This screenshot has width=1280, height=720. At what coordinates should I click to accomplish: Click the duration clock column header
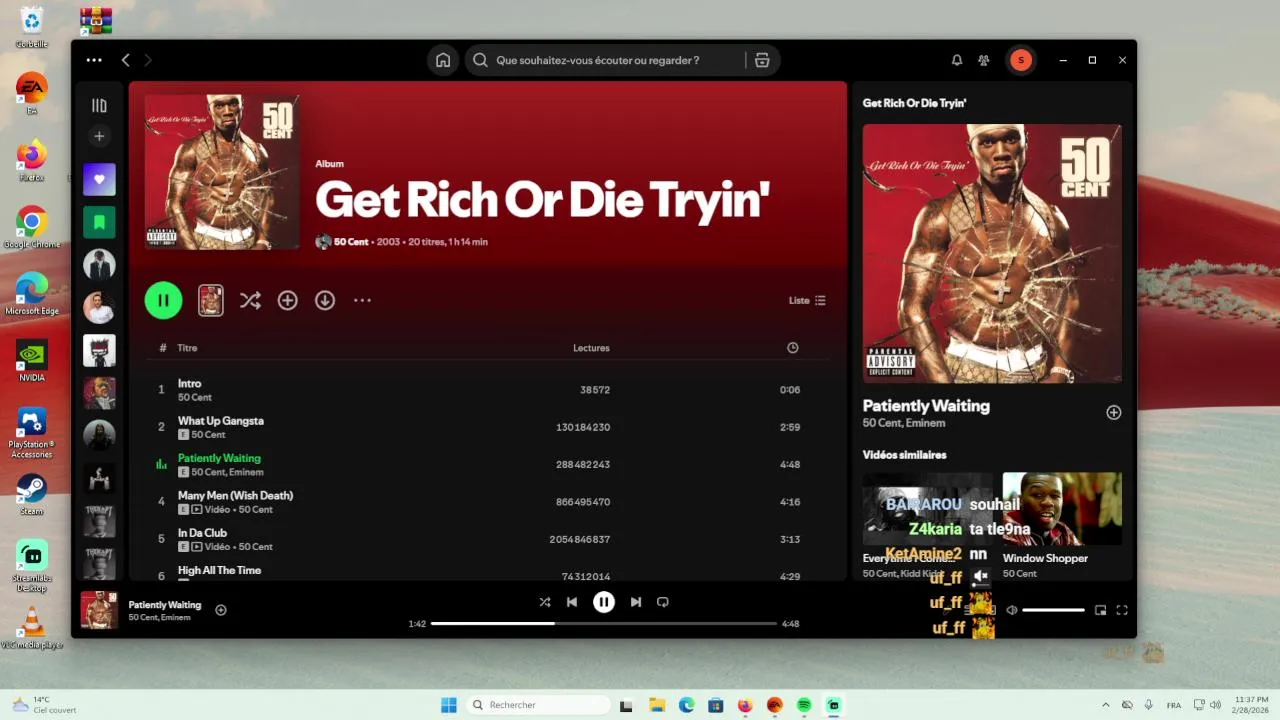(793, 348)
